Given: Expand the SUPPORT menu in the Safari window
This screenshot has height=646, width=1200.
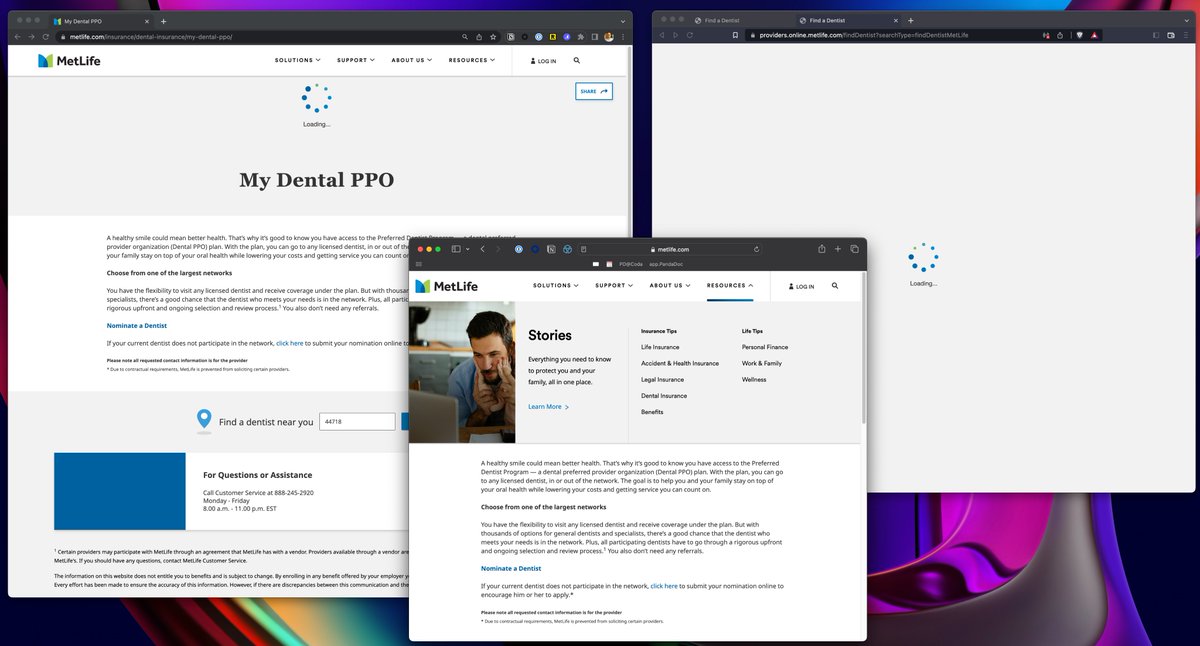Looking at the screenshot, I should (x=615, y=285).
